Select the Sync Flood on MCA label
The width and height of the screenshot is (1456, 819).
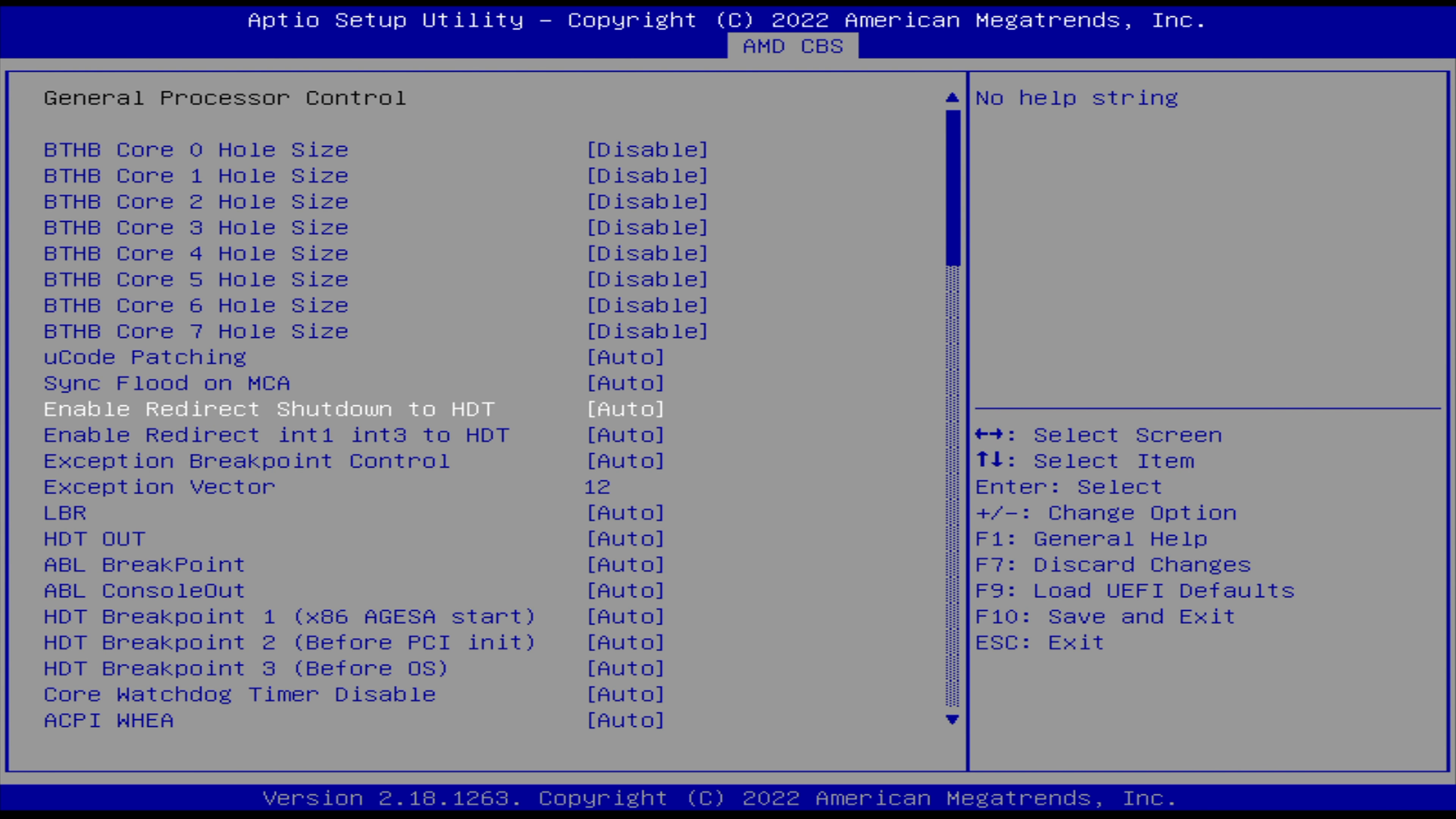tap(167, 384)
